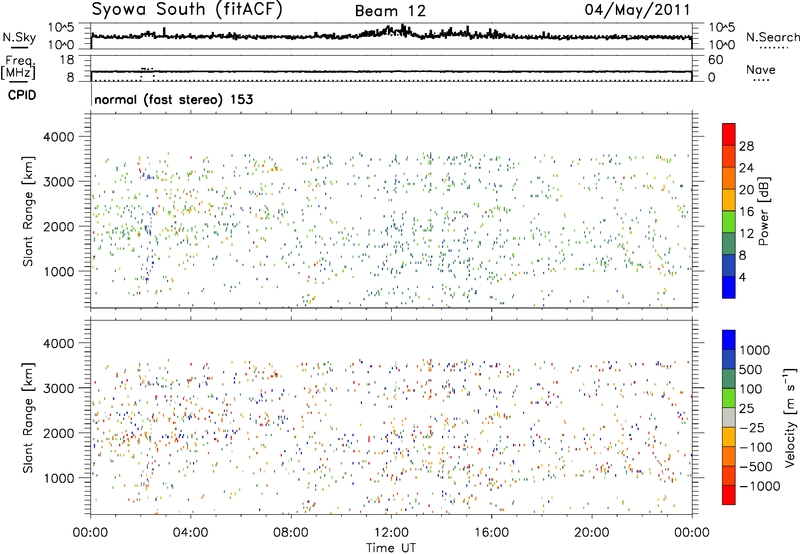This screenshot has height=554, width=800.
Task: Click inside the velocity scatter panel
Action: coord(391,417)
